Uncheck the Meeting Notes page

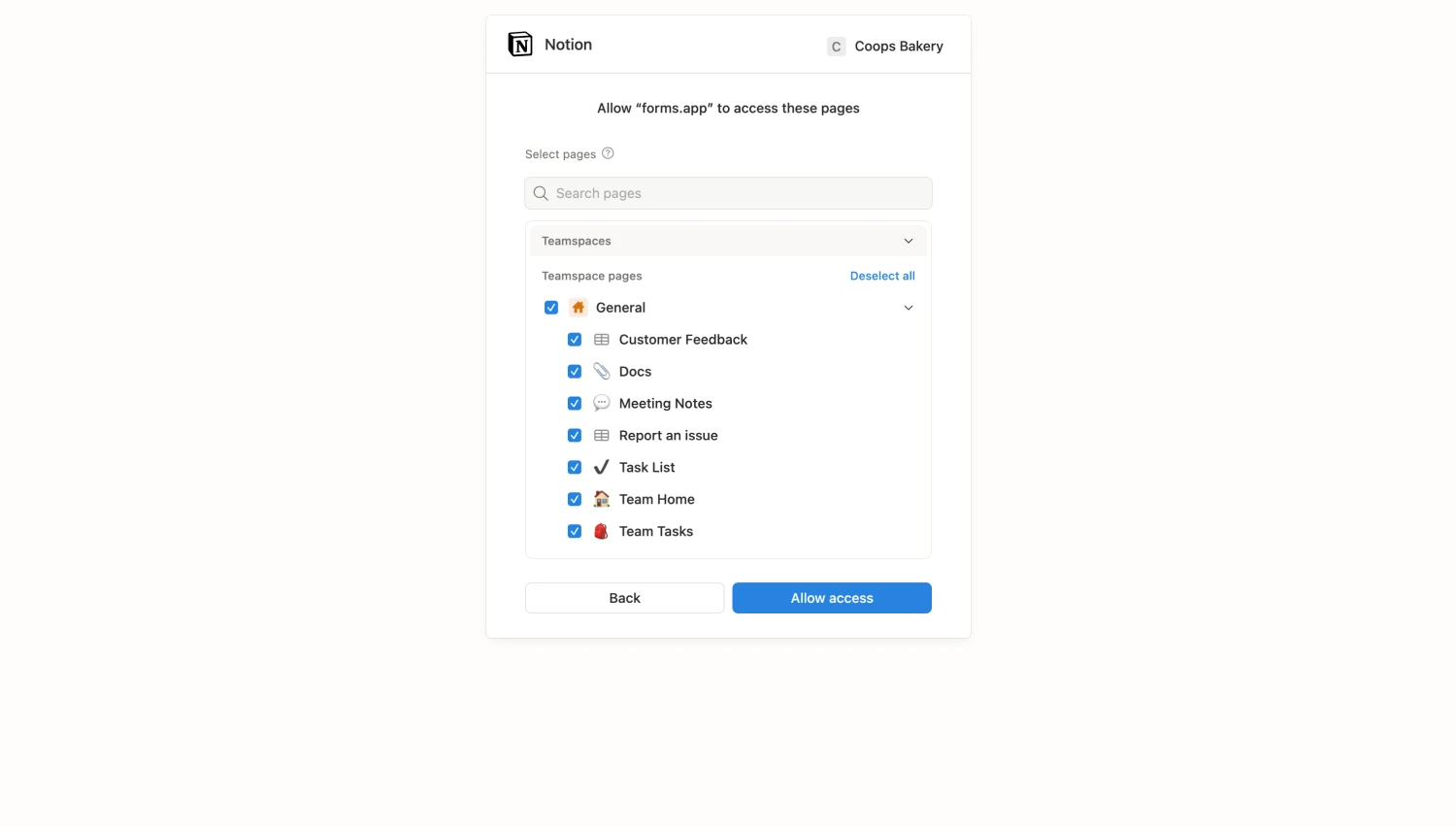575,403
